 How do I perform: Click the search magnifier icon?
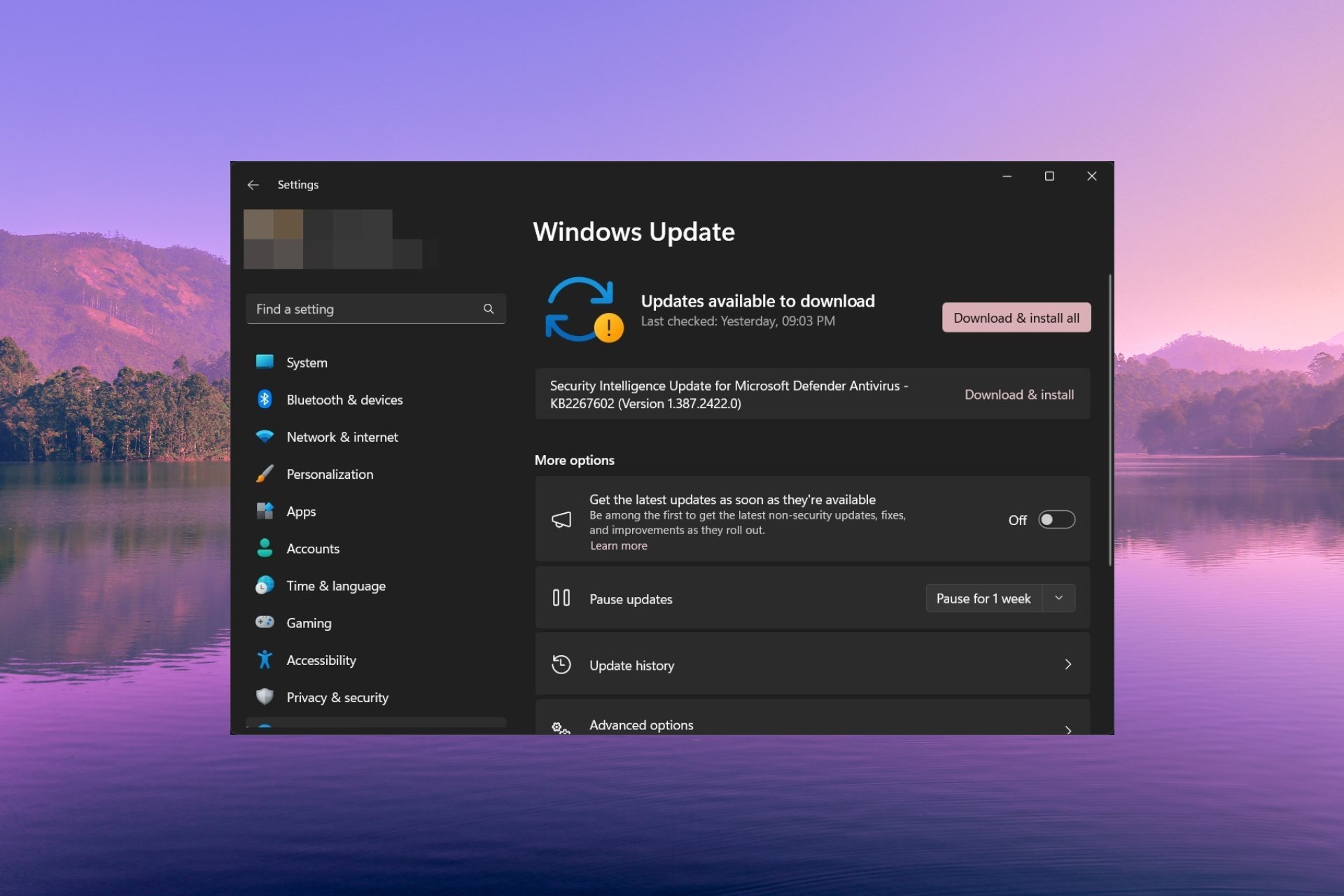(489, 309)
